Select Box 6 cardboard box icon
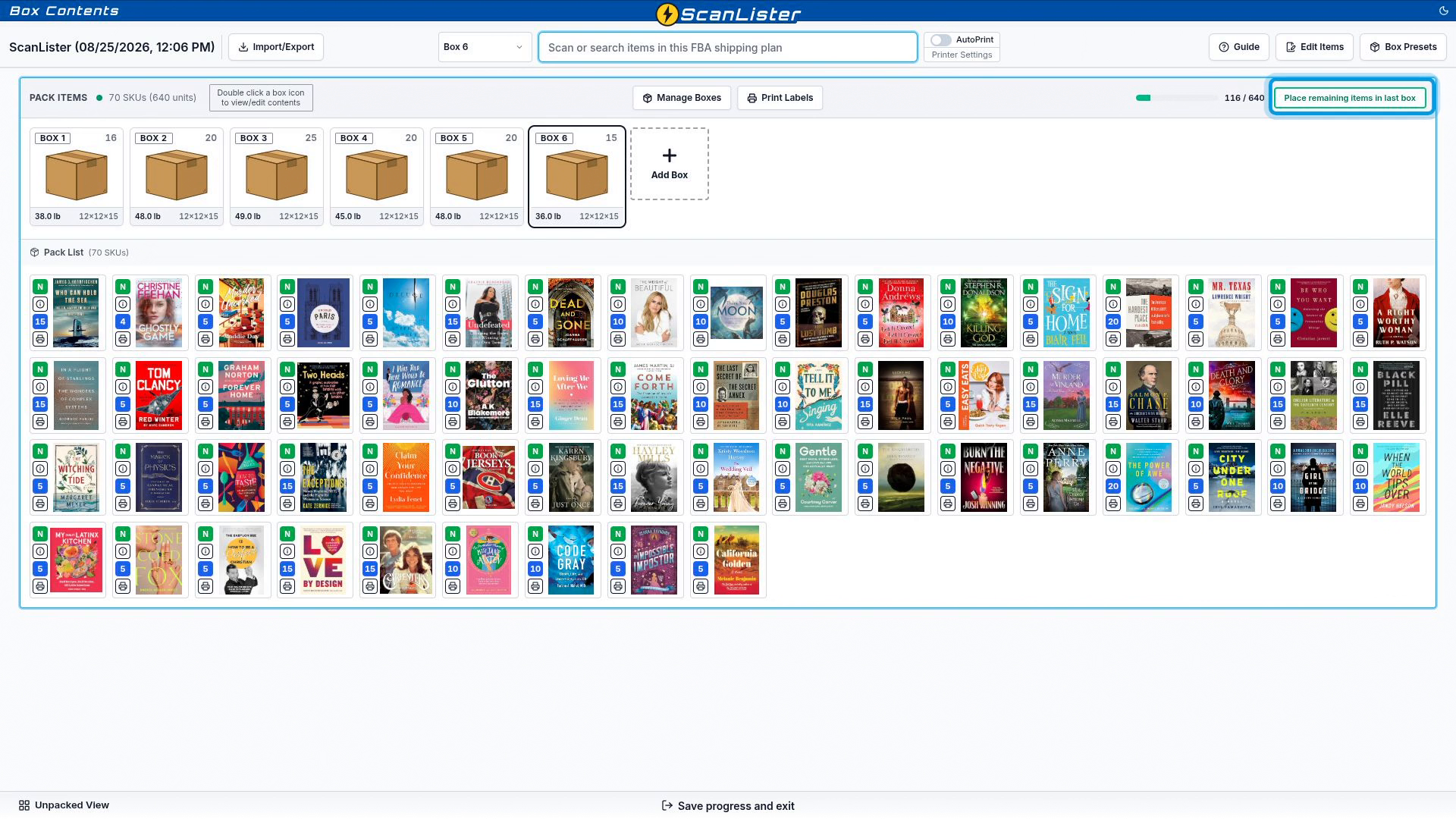The image size is (1456, 819). (x=577, y=175)
